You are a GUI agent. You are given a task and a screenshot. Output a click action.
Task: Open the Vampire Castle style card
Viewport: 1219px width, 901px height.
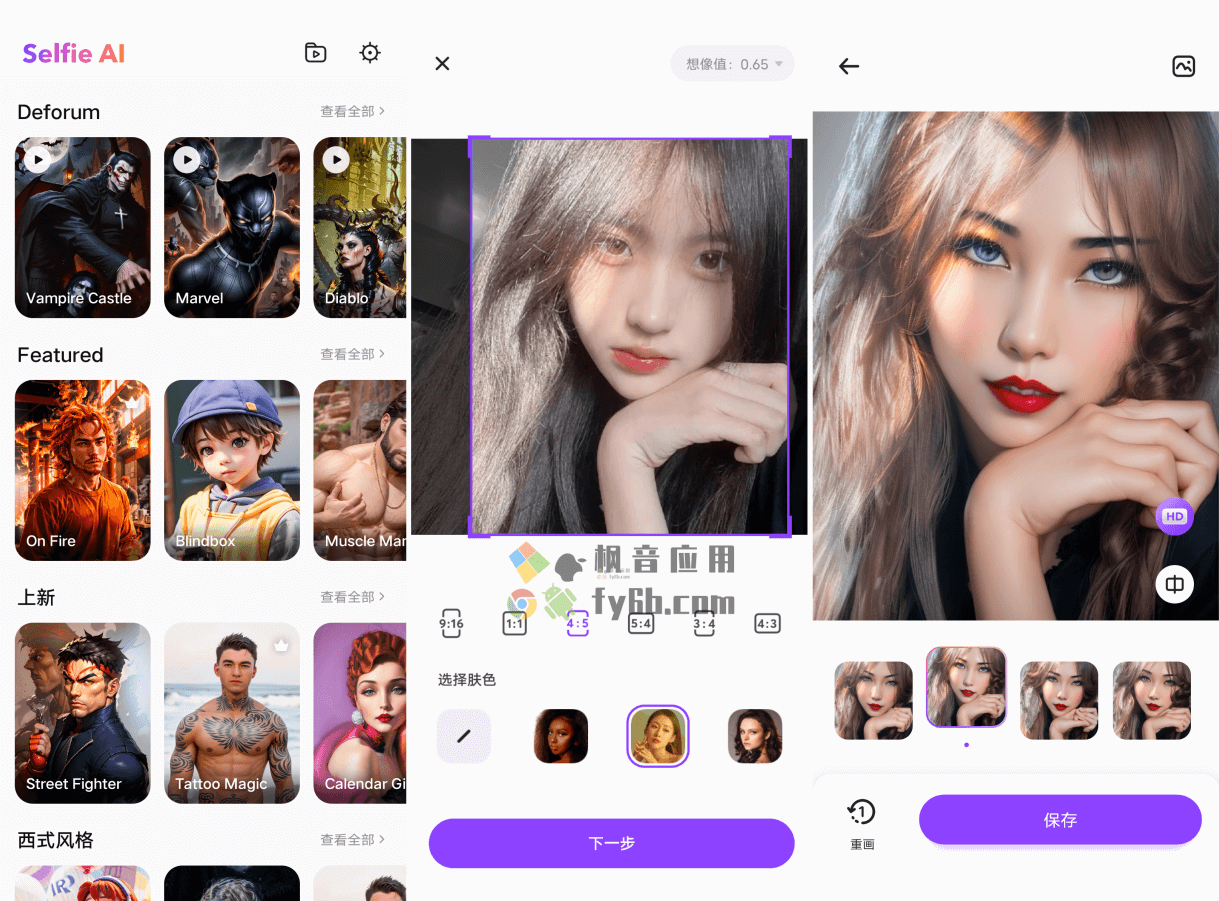(83, 228)
